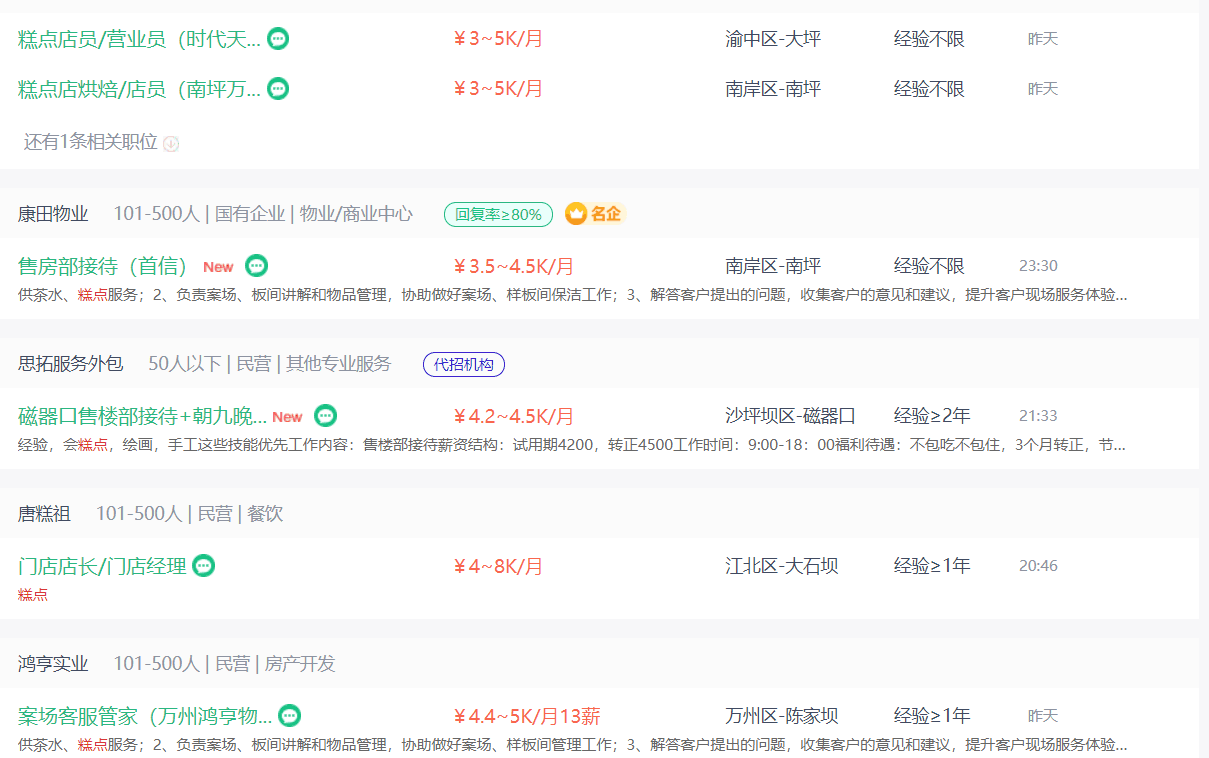
Task: Click salary ¥4.4~5K/月13薪
Action: pos(527,716)
